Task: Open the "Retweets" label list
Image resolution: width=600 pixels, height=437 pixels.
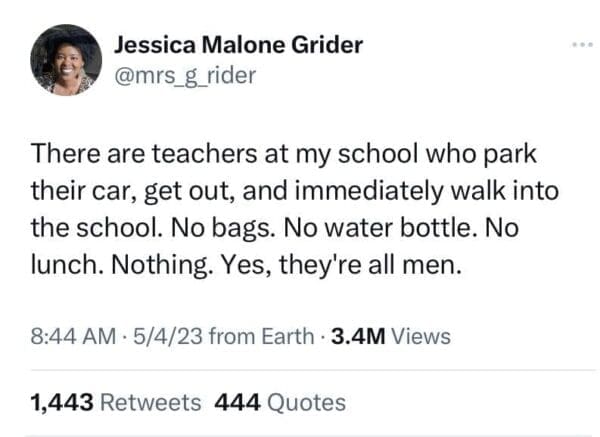Action: pos(151,402)
